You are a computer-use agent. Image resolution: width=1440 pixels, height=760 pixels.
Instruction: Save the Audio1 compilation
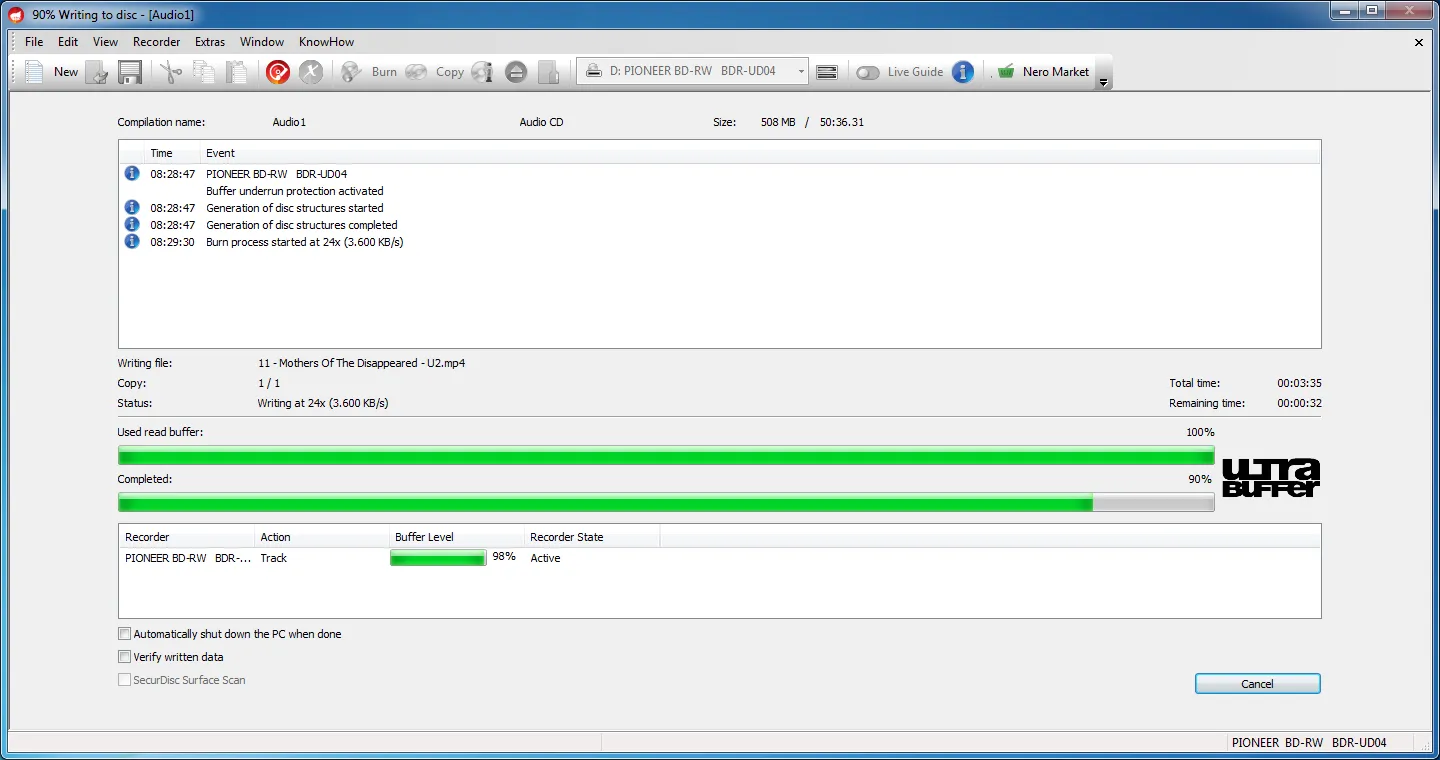[130, 72]
